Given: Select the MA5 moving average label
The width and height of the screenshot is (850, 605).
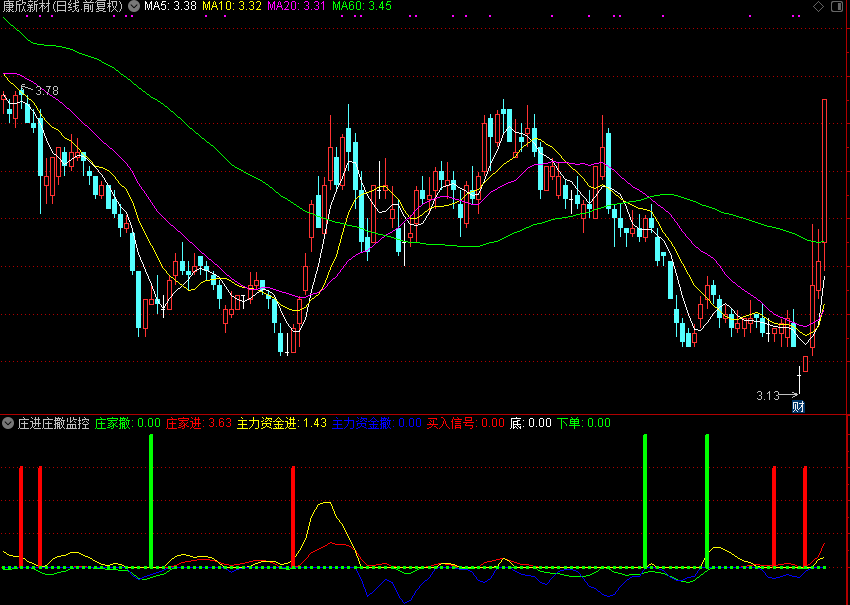Looking at the screenshot, I should pyautogui.click(x=170, y=6).
